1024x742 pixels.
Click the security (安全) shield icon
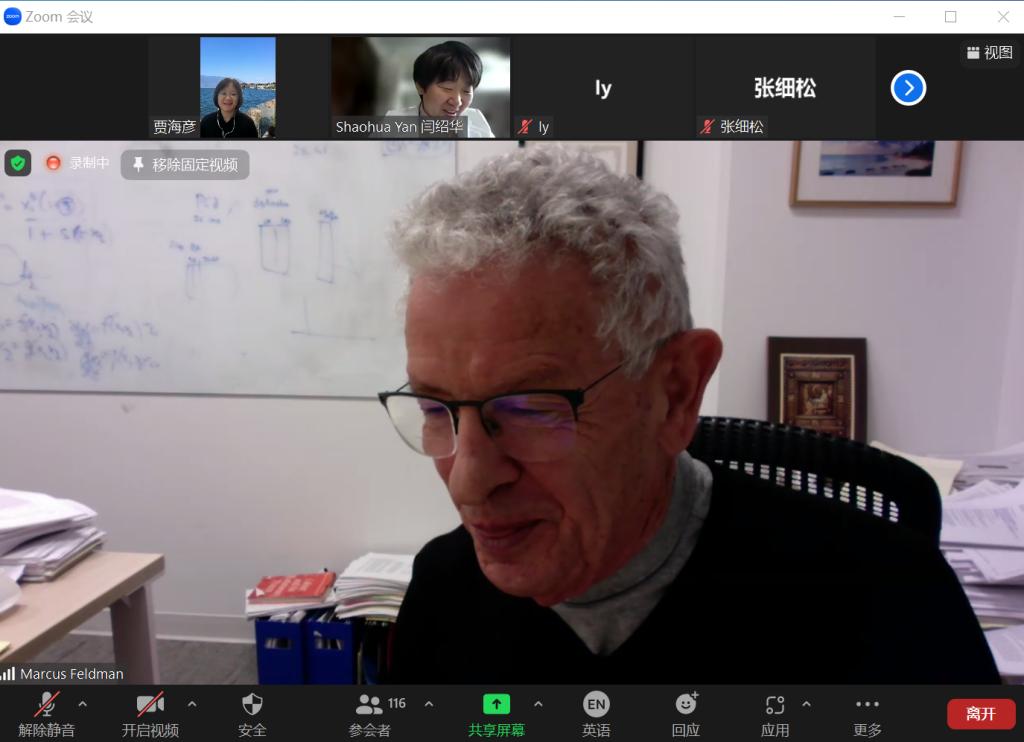click(x=252, y=704)
